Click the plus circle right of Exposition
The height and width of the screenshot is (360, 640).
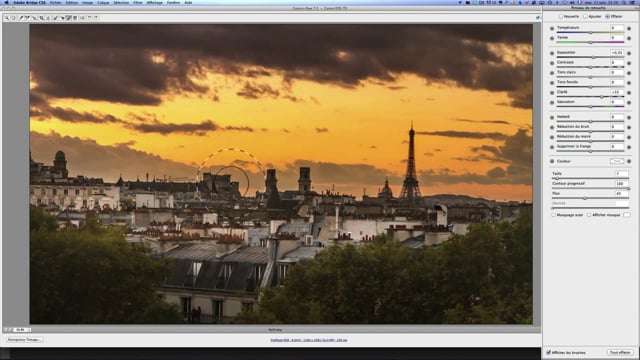629,53
